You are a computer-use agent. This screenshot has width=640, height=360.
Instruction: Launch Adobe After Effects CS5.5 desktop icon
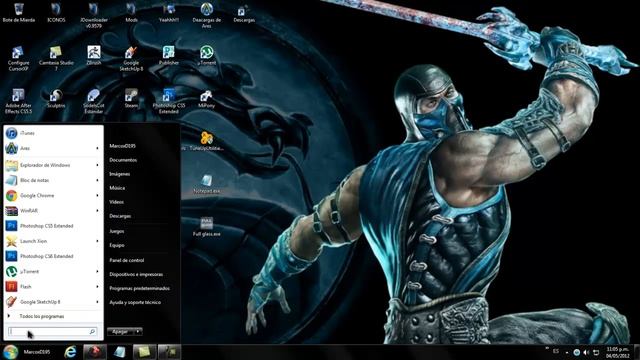click(x=18, y=101)
